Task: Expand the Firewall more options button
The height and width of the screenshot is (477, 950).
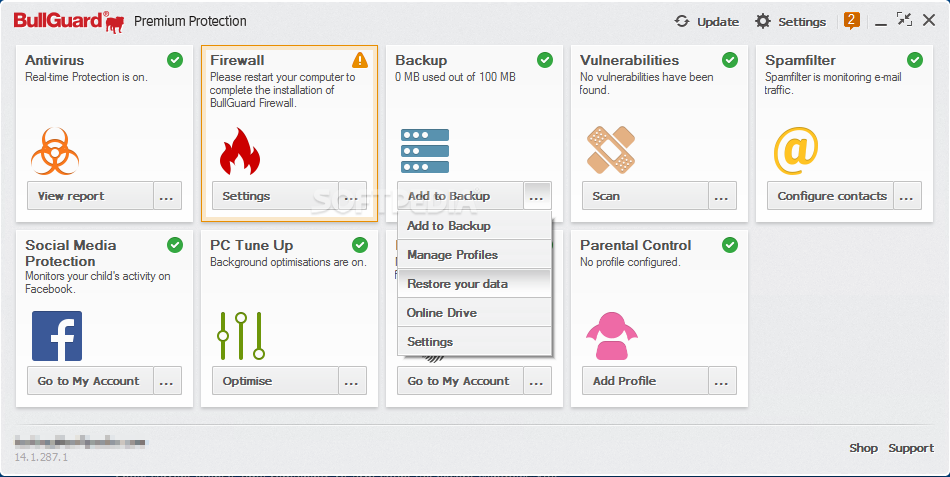Action: 352,196
